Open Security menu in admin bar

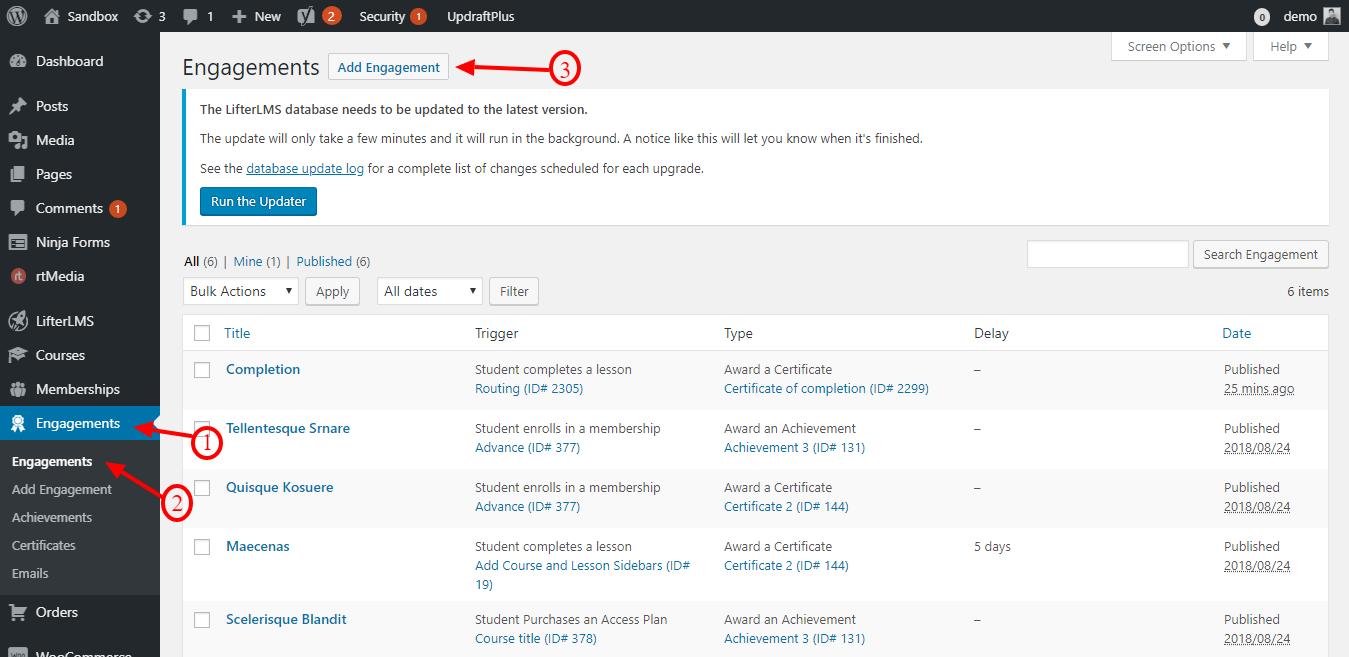point(392,16)
